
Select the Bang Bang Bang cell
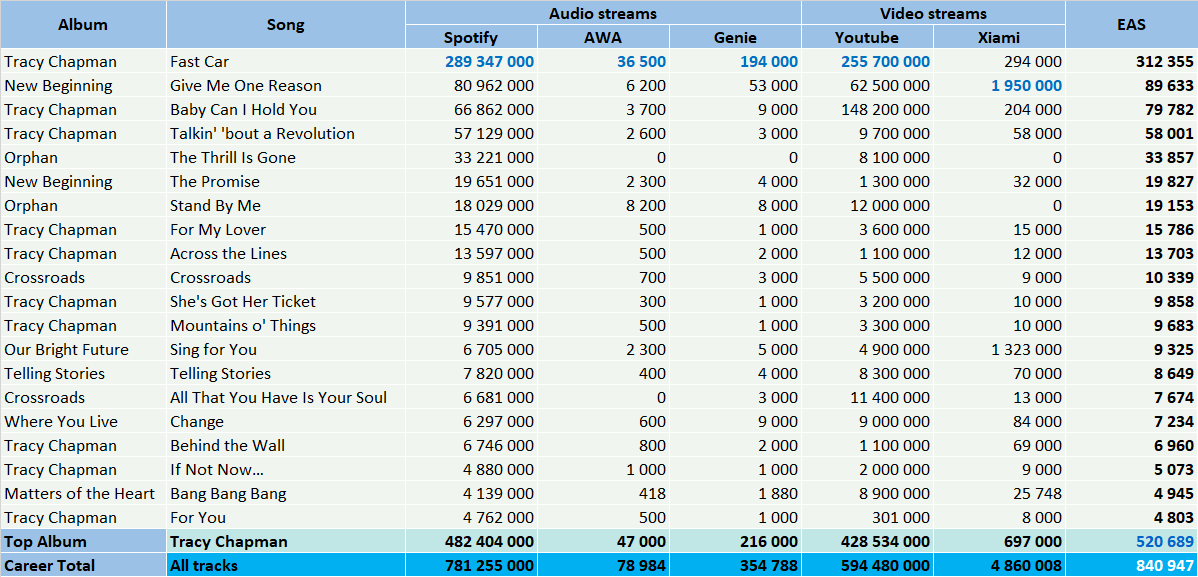(286, 494)
